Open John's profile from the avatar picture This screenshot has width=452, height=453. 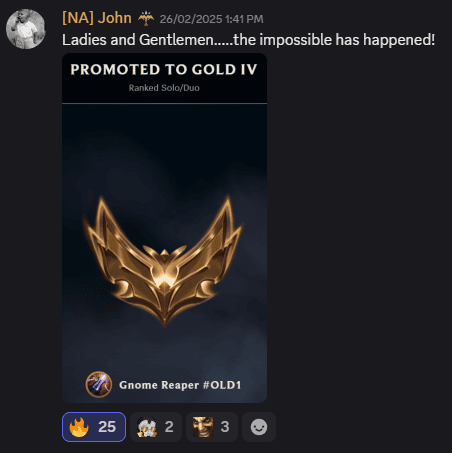pyautogui.click(x=26, y=29)
